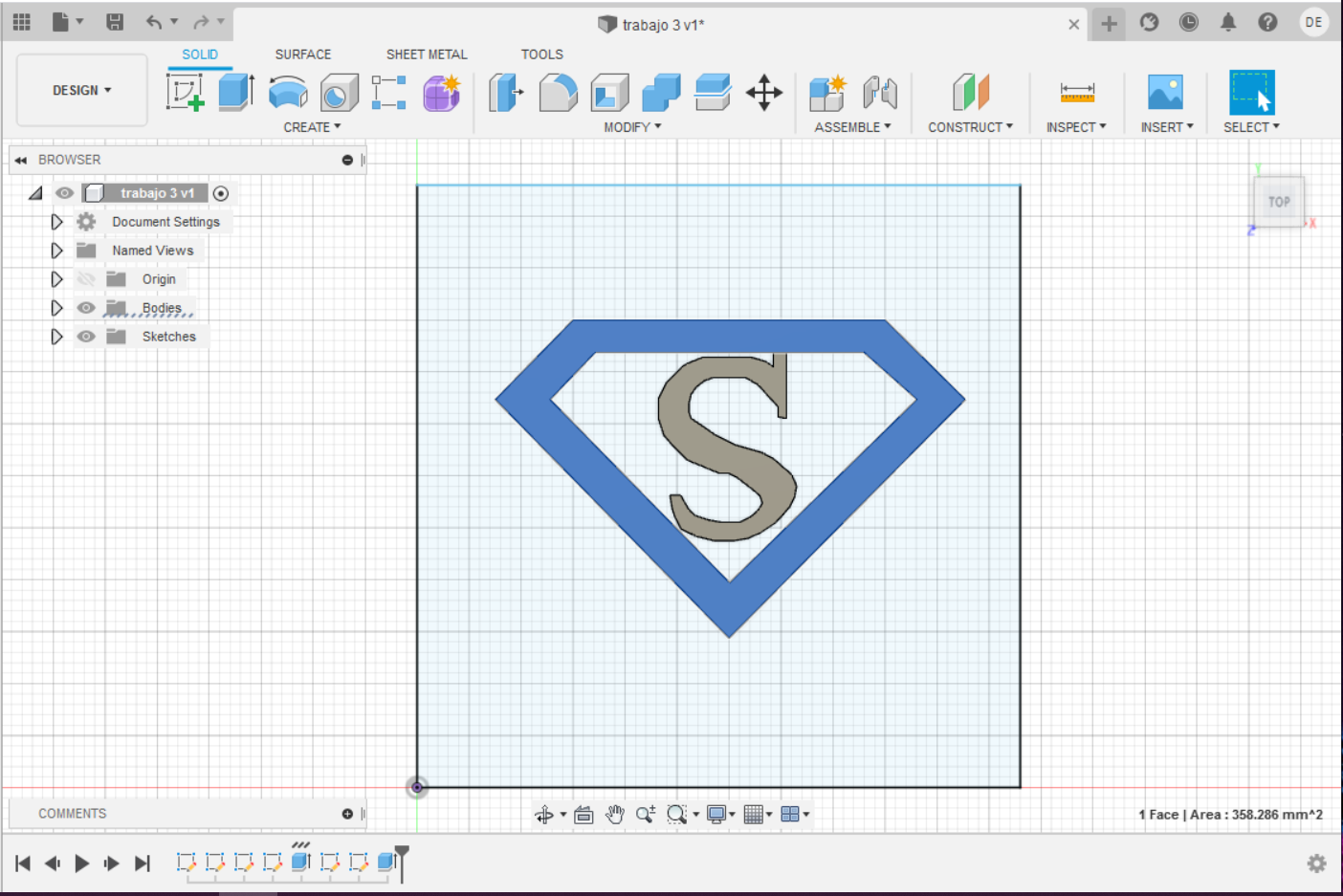
Task: Open the SELECT dropdown menu
Action: [x=1251, y=127]
